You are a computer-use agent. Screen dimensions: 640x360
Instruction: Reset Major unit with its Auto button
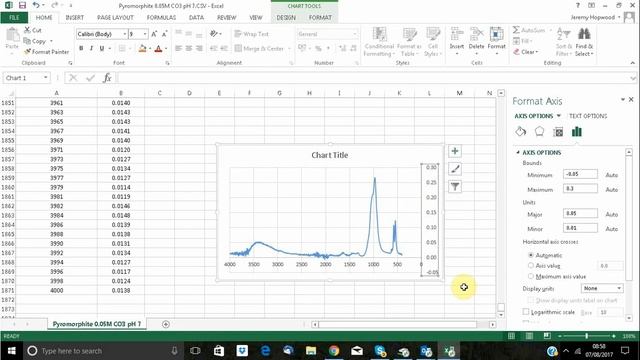(x=611, y=214)
